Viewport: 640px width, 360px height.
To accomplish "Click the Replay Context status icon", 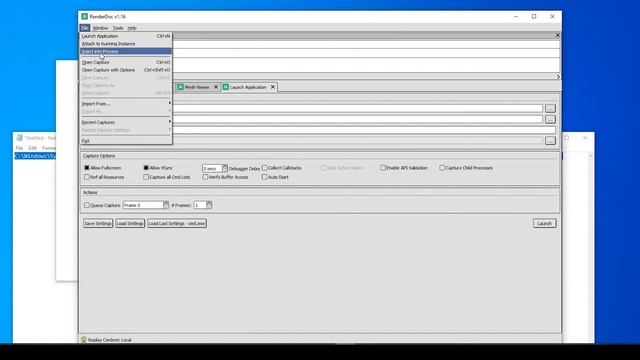I will 84,340.
